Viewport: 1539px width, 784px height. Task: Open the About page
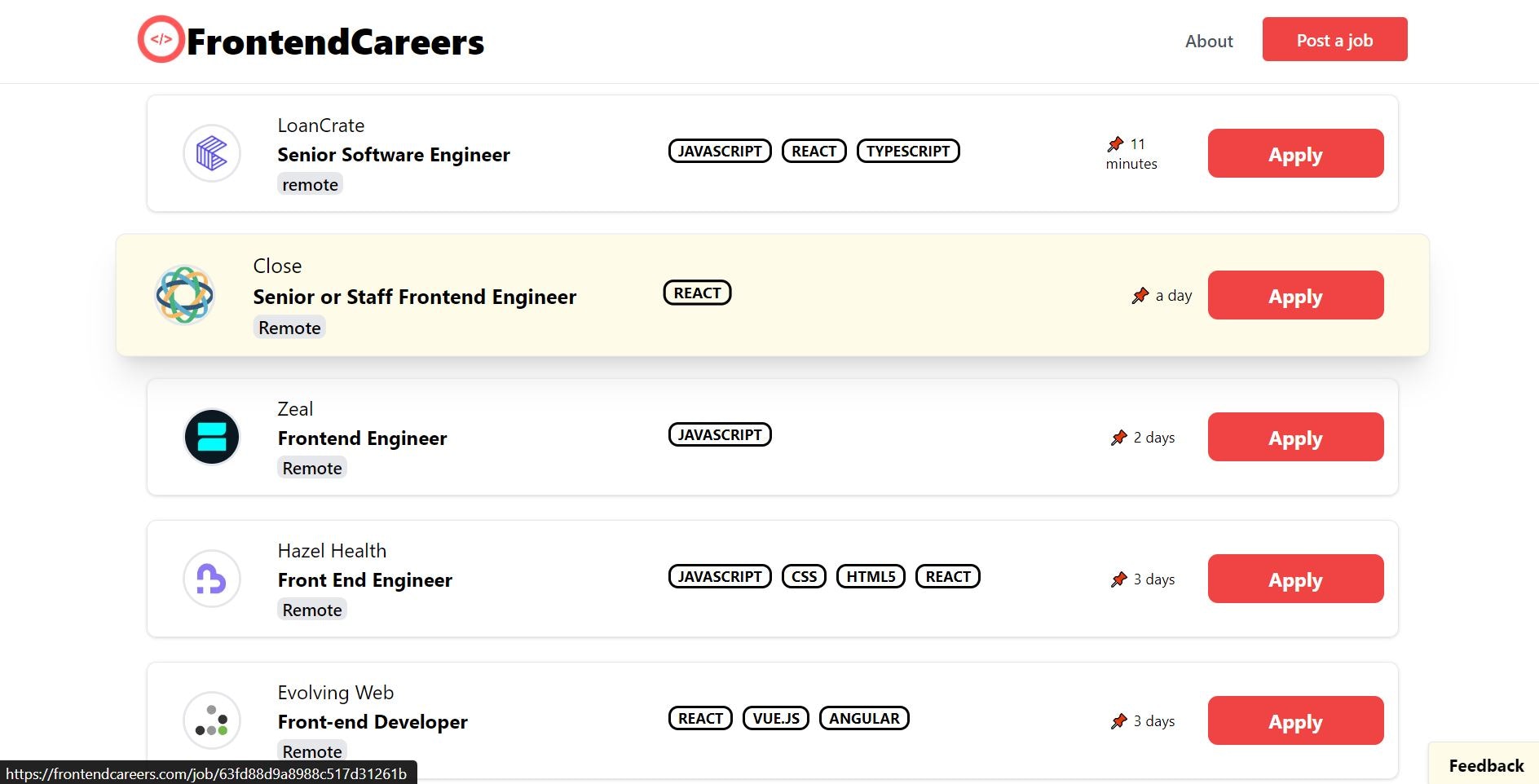tap(1209, 41)
